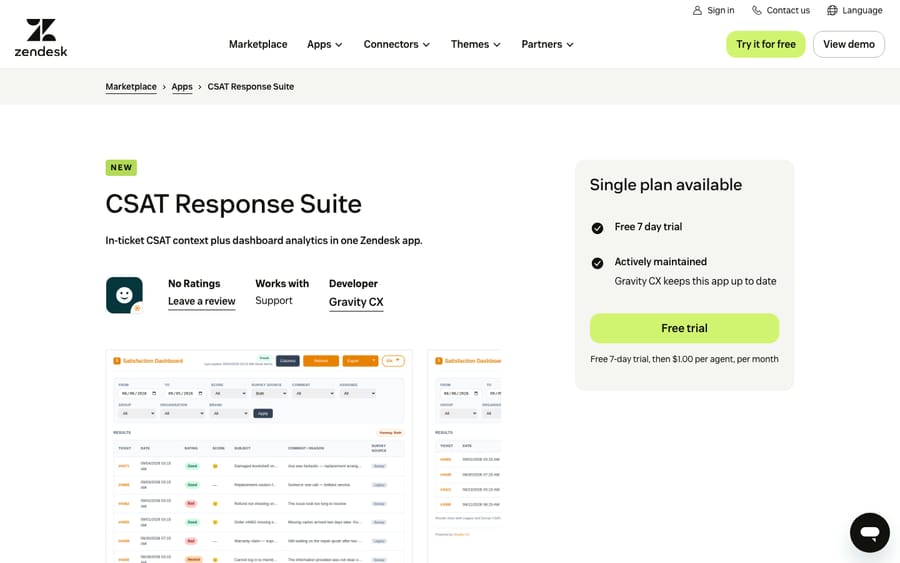
Task: Expand the Themes menu chevron
Action: point(497,45)
